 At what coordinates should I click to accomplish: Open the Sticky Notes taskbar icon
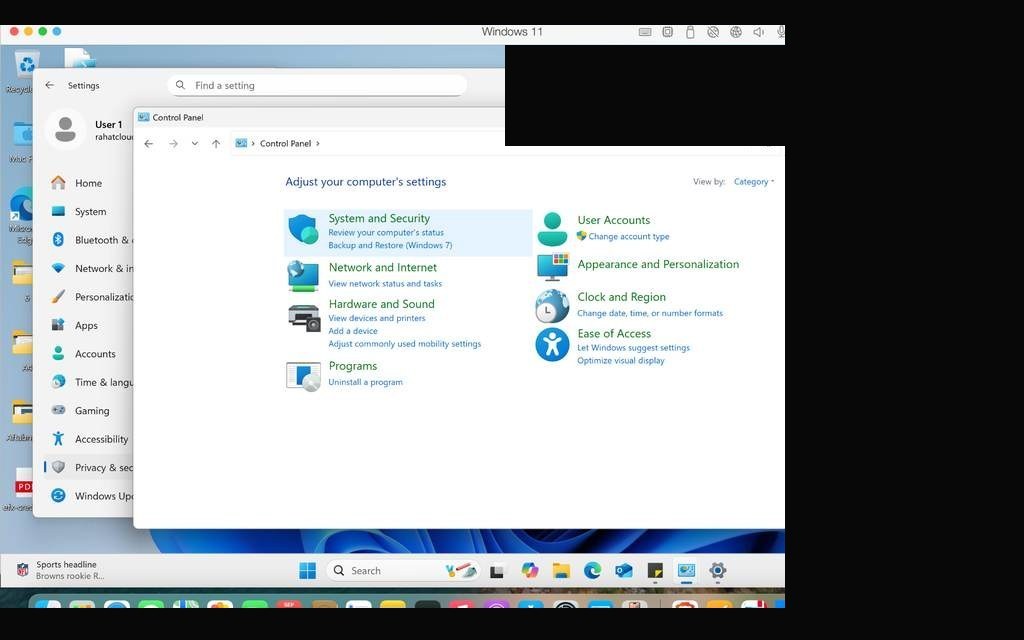tap(655, 571)
